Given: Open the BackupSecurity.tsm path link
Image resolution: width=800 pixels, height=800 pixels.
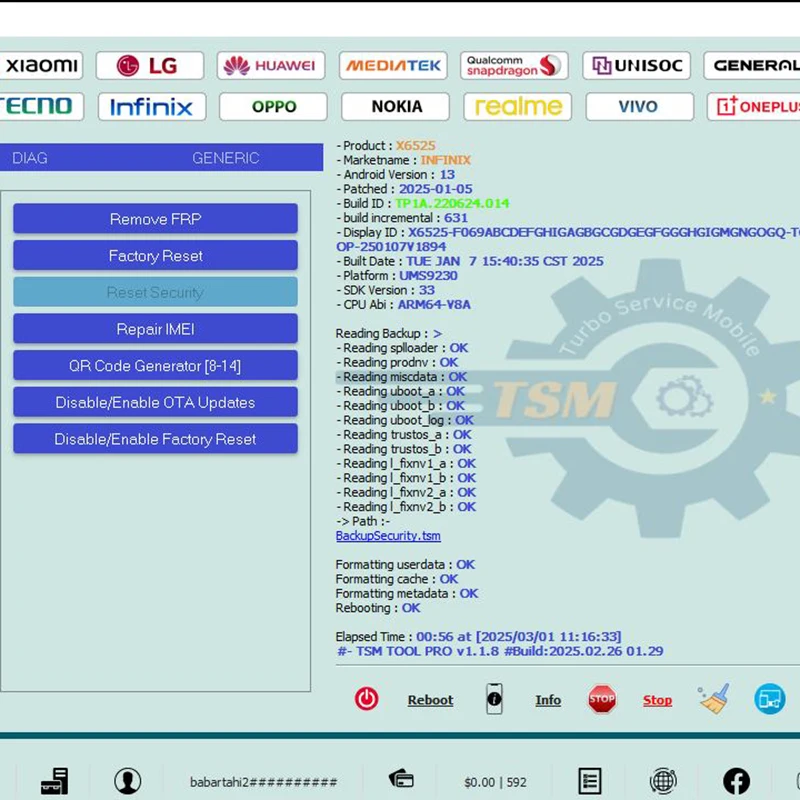Looking at the screenshot, I should (388, 536).
